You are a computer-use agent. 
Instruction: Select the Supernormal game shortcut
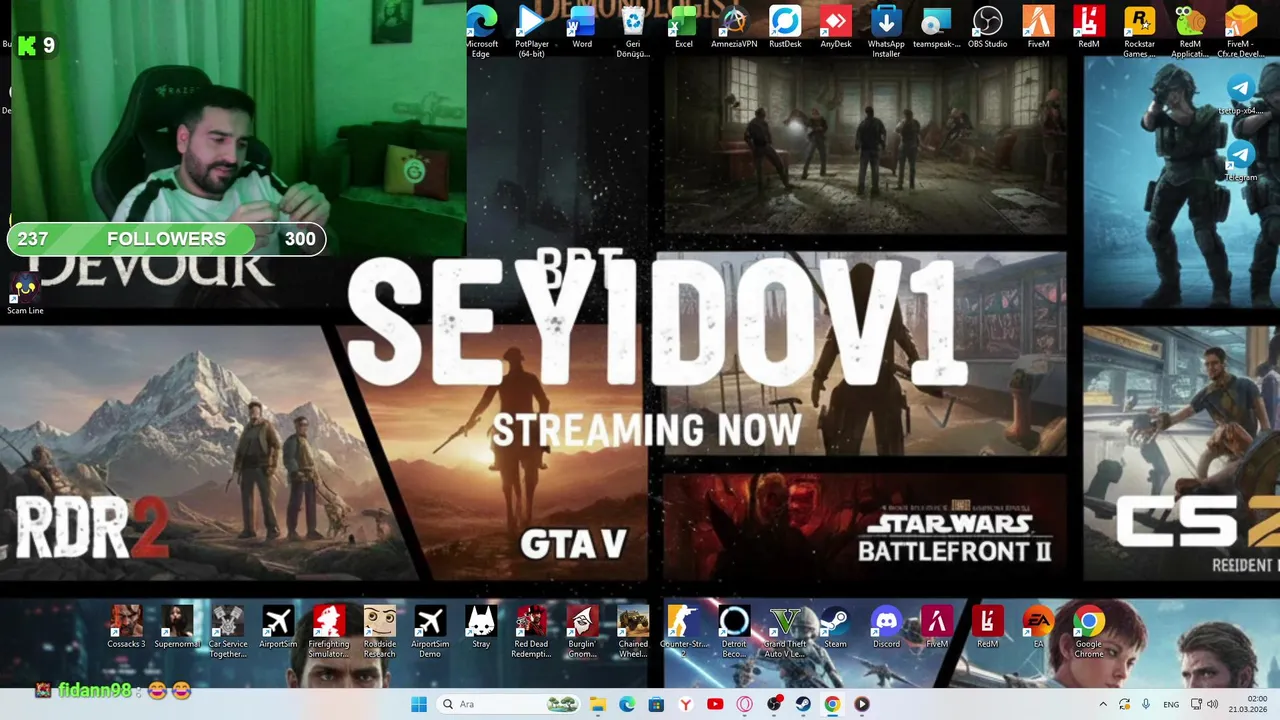pos(177,628)
